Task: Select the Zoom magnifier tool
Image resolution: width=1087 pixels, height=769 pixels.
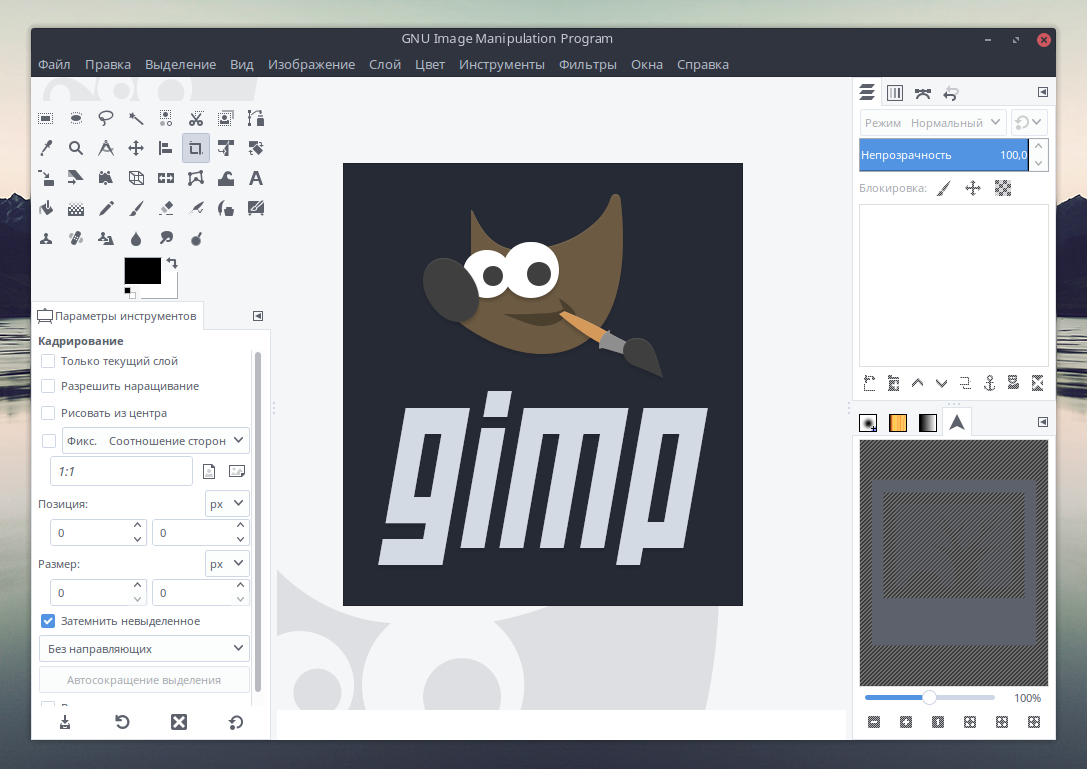Action: (76, 148)
